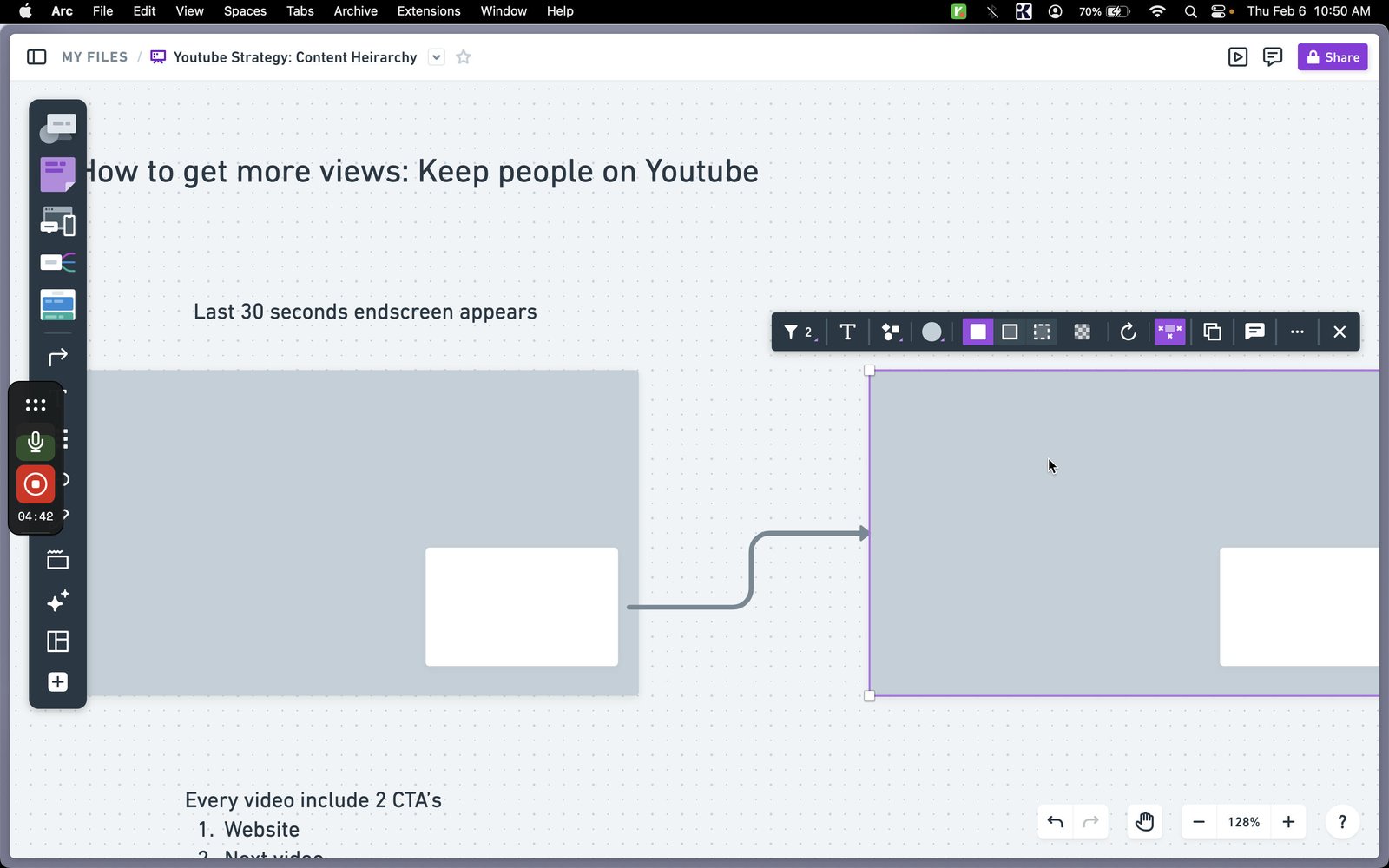This screenshot has height=868, width=1389.
Task: Mute the recording microphone
Action: pyautogui.click(x=36, y=443)
